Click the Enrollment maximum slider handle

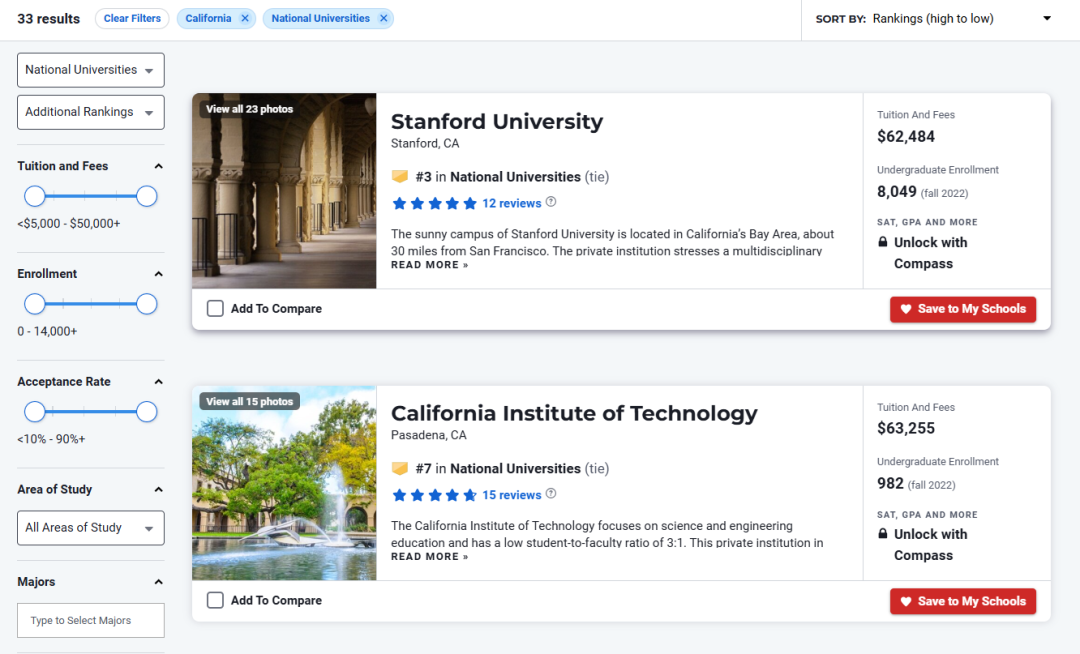146,304
